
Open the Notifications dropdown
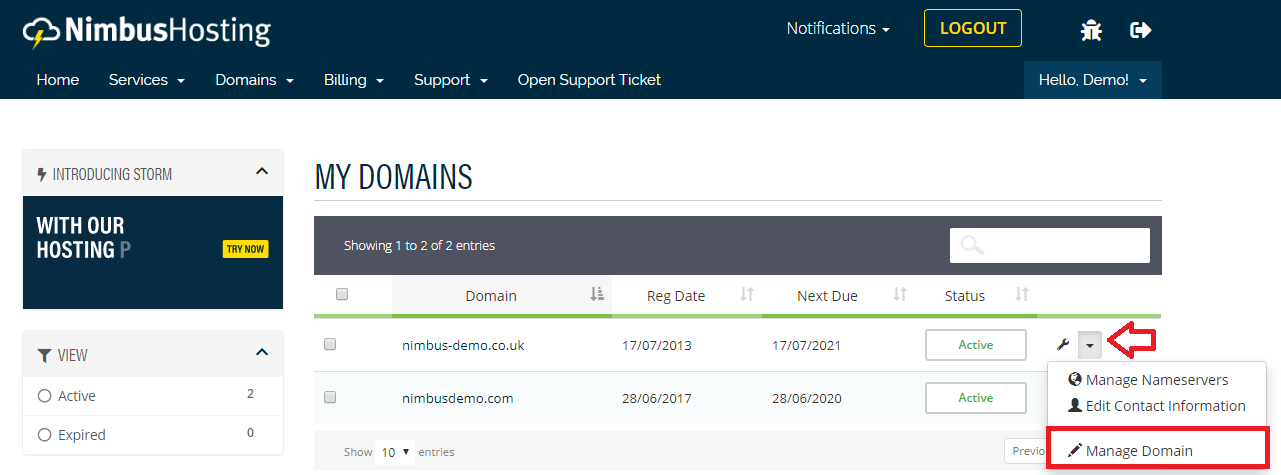(x=838, y=28)
